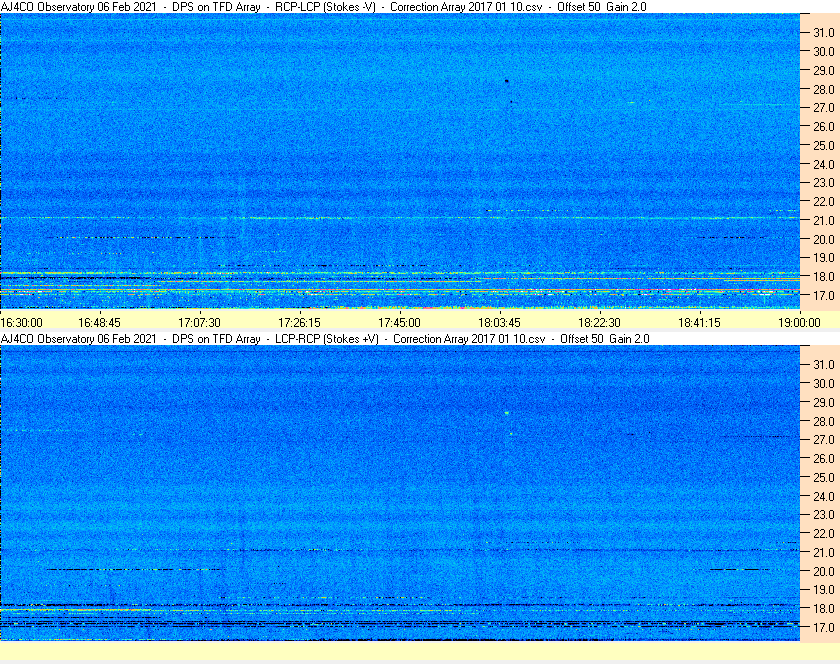Click 31.0 frequency label on Stokes -V plot
The width and height of the screenshot is (840, 664).
824,33
